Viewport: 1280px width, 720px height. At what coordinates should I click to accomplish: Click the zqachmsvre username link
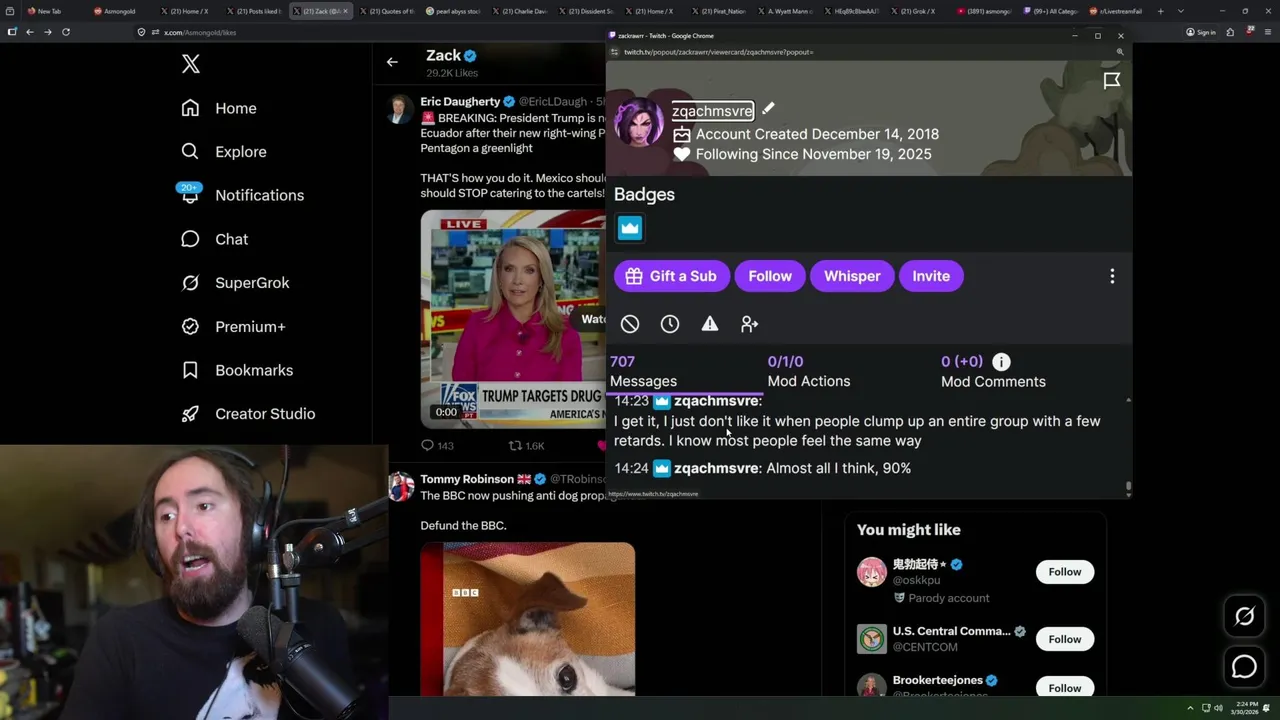pyautogui.click(x=712, y=111)
